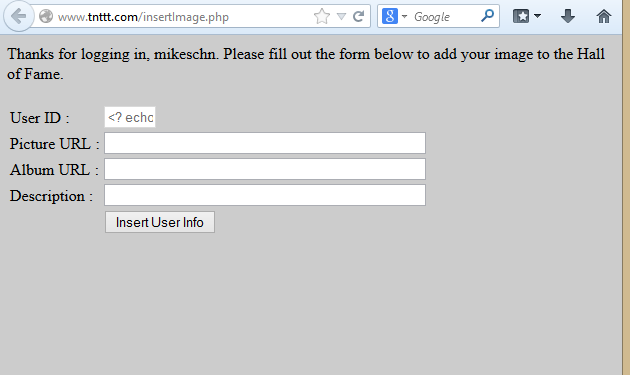Click inside the Google search box
Screen dimensions: 630x375
(x=443, y=17)
